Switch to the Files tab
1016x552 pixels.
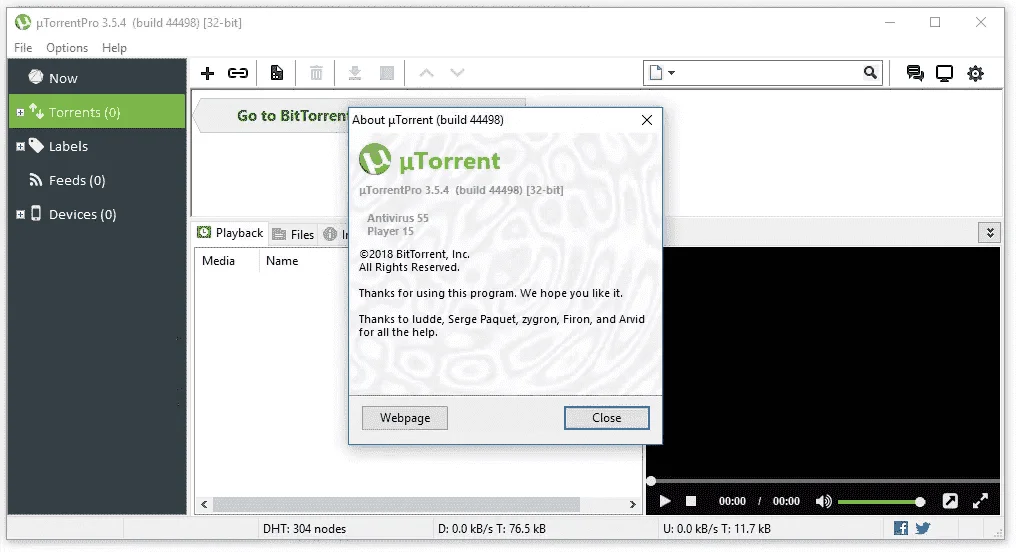(x=294, y=235)
